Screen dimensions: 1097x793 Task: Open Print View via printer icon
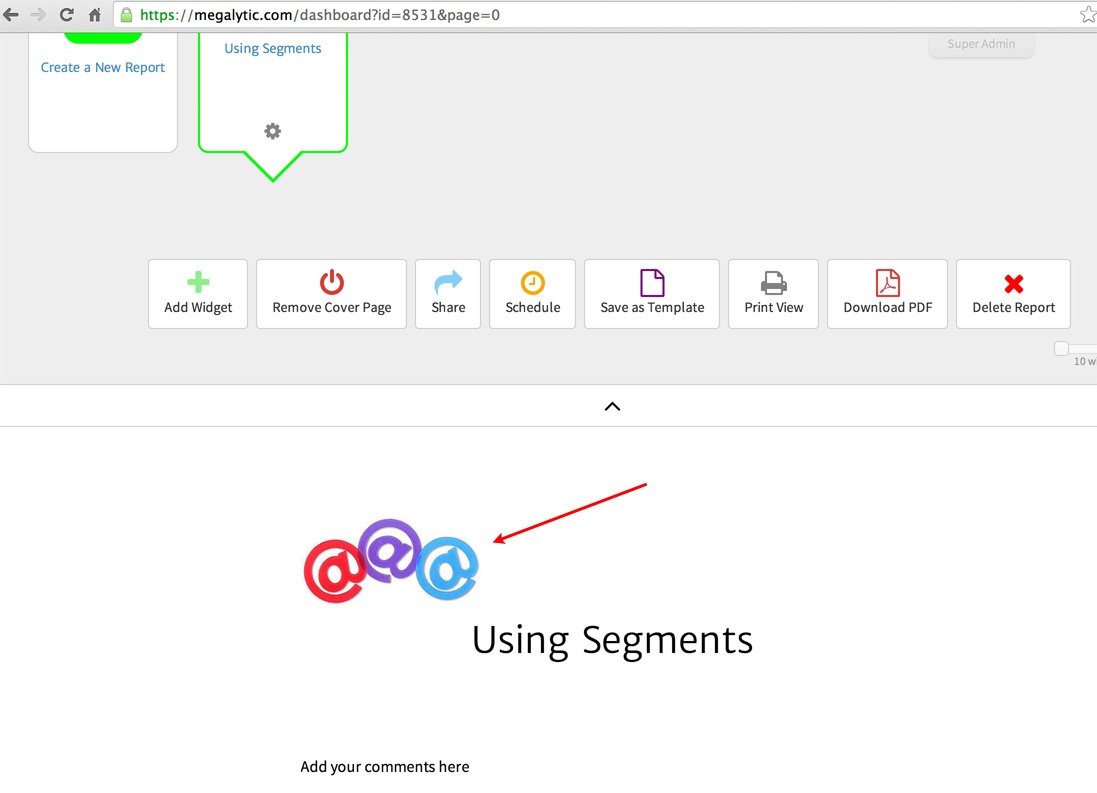pos(773,283)
